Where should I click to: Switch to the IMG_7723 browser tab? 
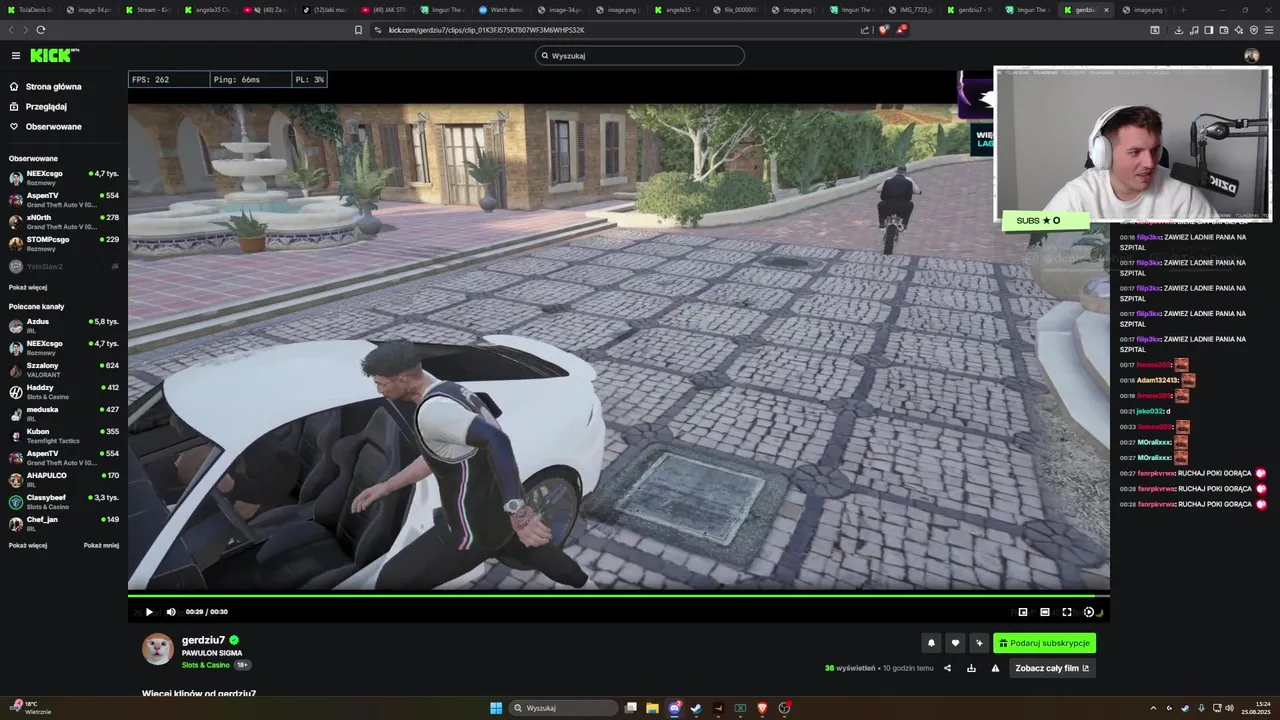click(x=912, y=9)
